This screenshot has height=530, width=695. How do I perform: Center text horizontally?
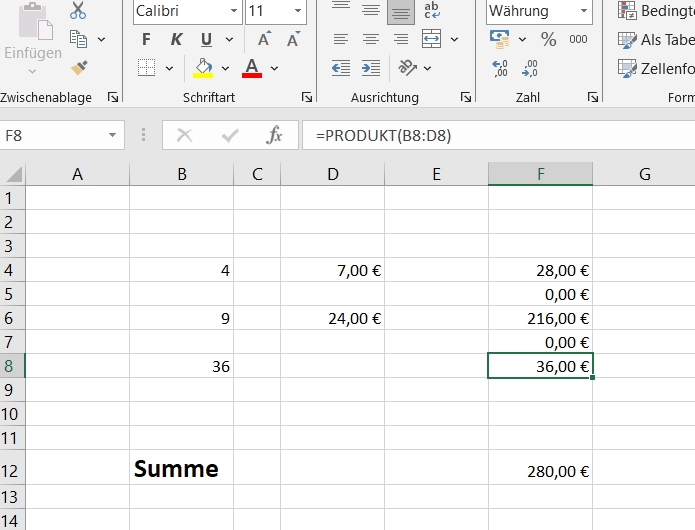371,39
